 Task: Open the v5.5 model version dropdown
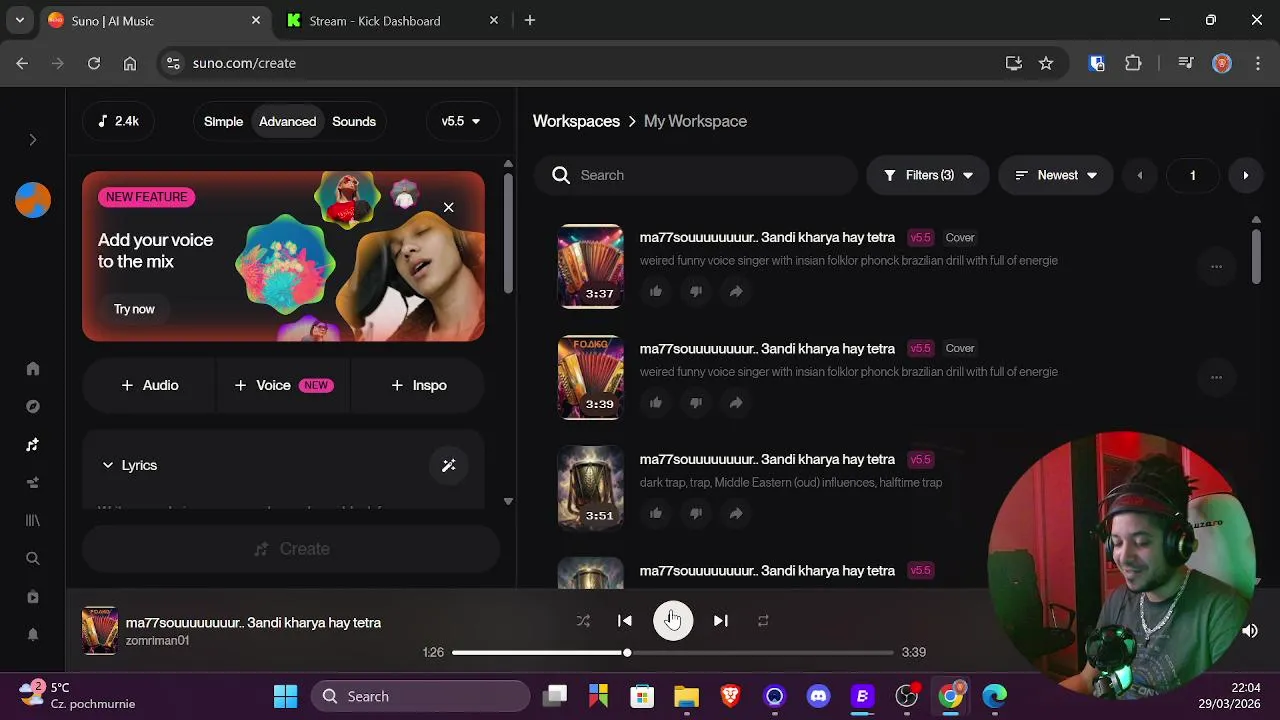click(461, 121)
